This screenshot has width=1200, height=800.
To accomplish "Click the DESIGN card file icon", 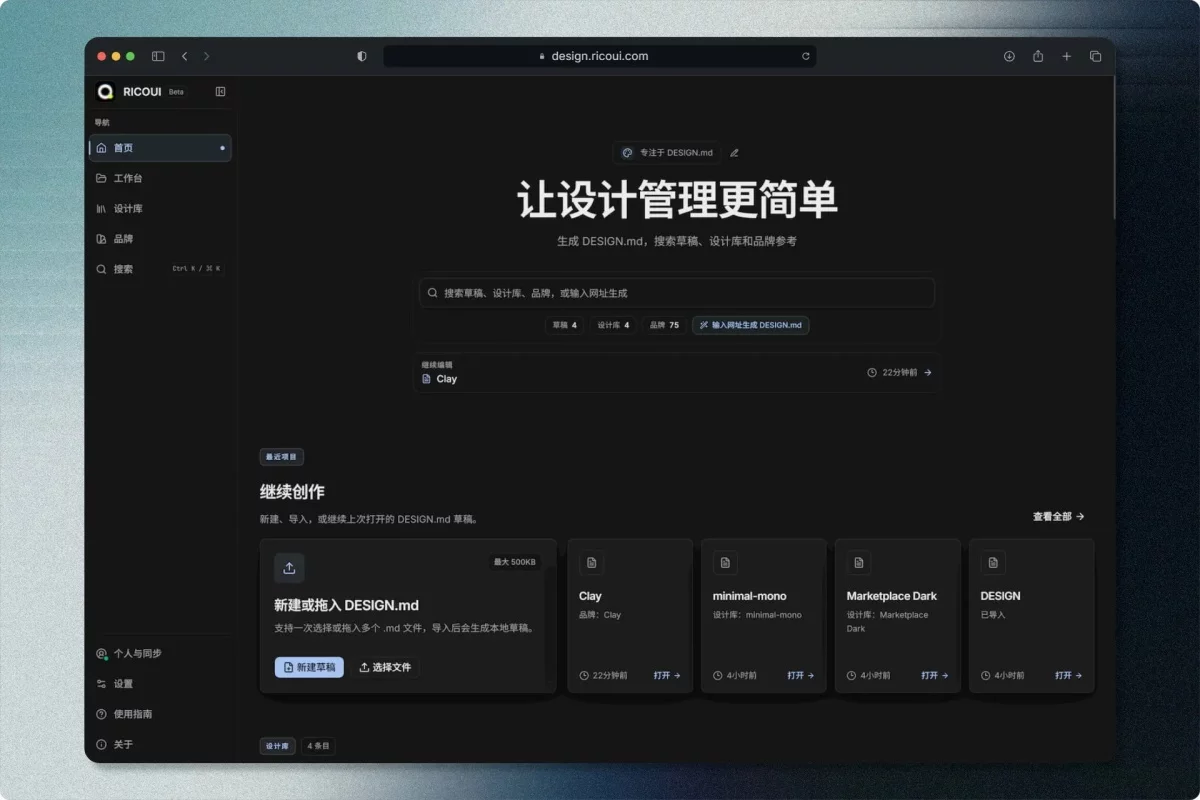I will 993,563.
